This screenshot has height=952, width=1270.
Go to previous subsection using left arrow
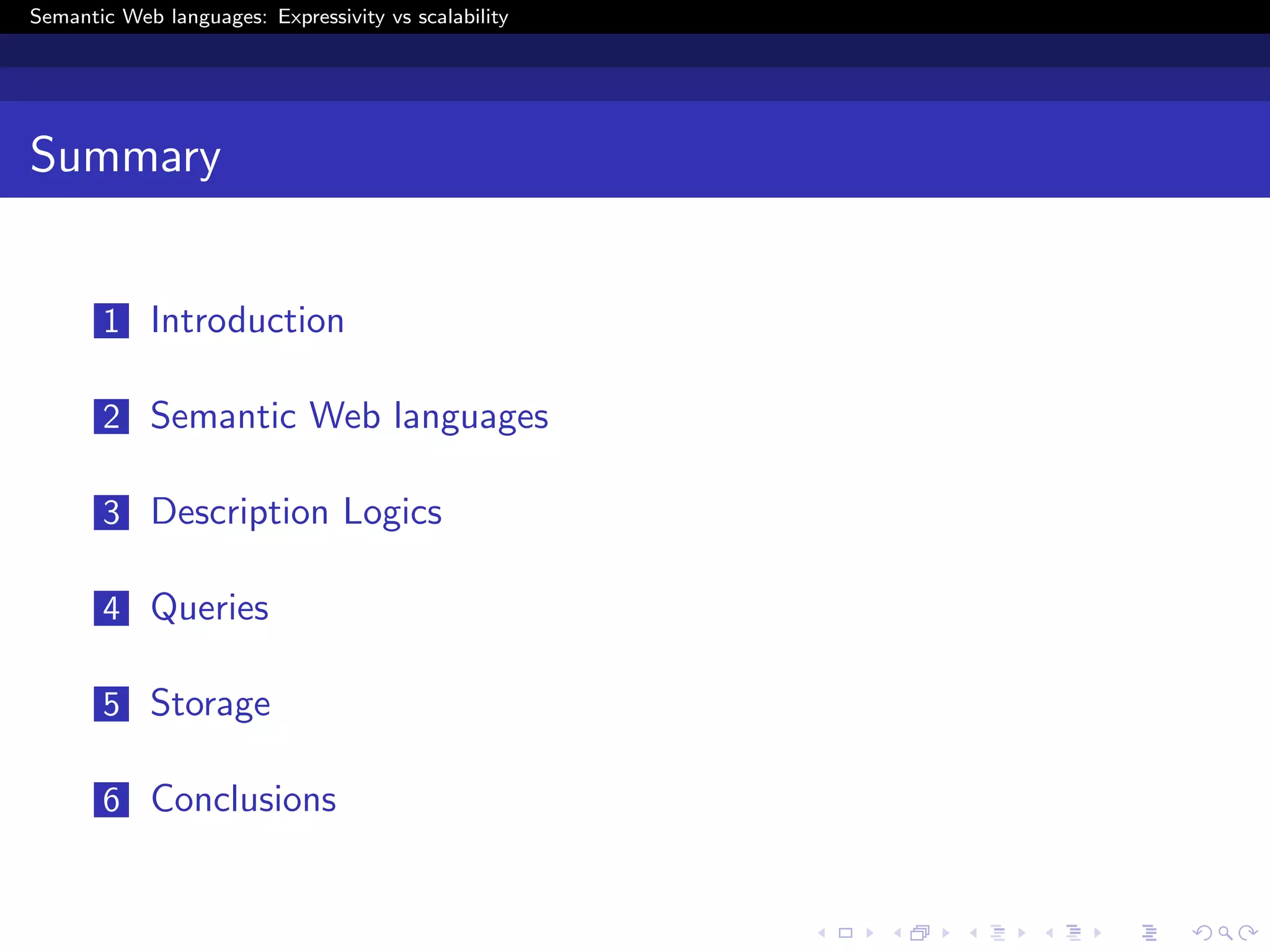974,933
